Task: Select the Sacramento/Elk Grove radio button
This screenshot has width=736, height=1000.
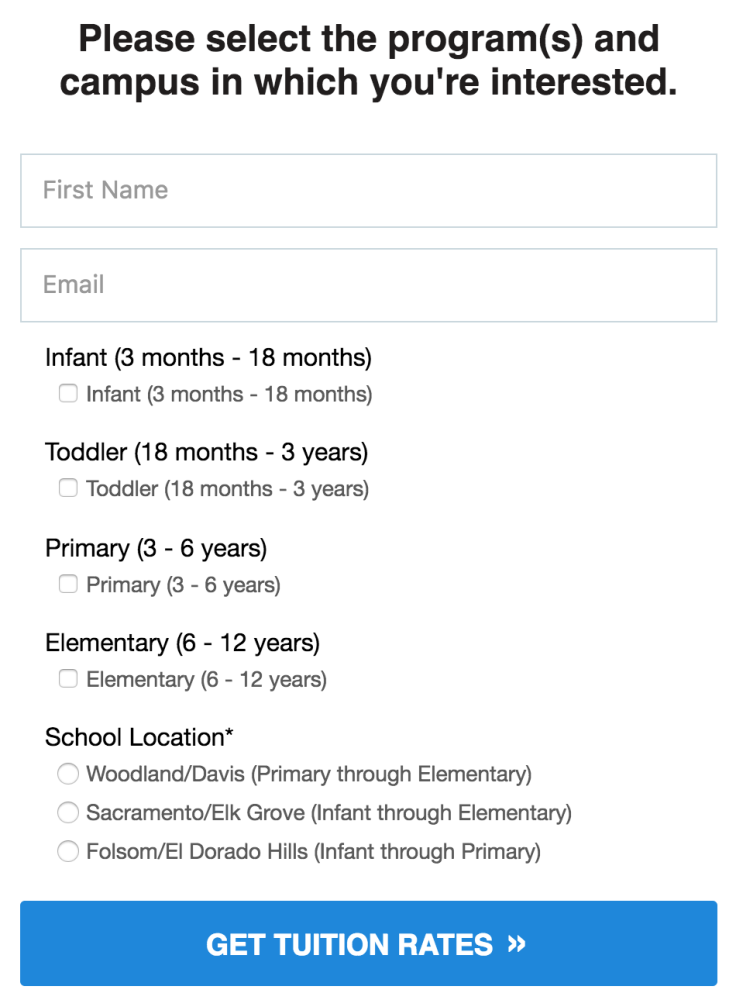Action: tap(68, 812)
